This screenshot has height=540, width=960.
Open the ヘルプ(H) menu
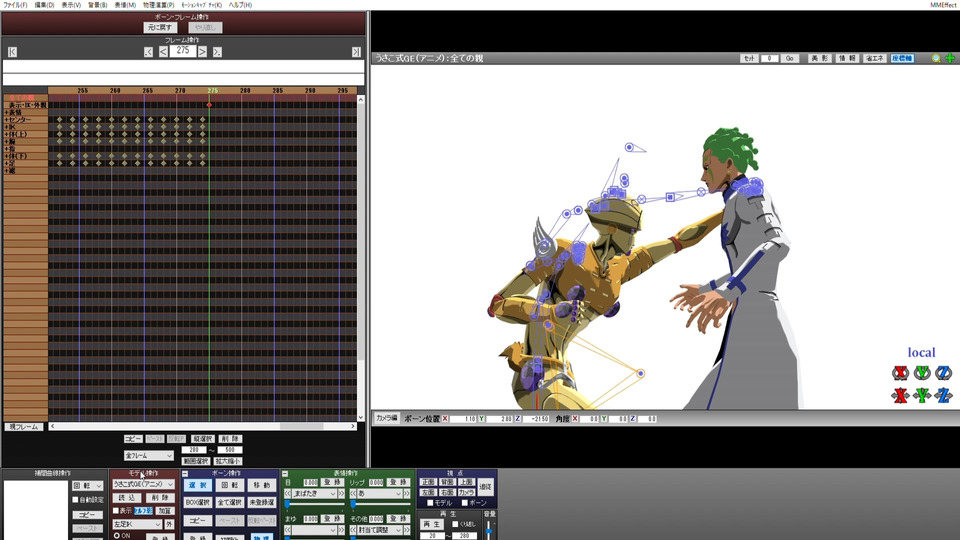[241, 5]
